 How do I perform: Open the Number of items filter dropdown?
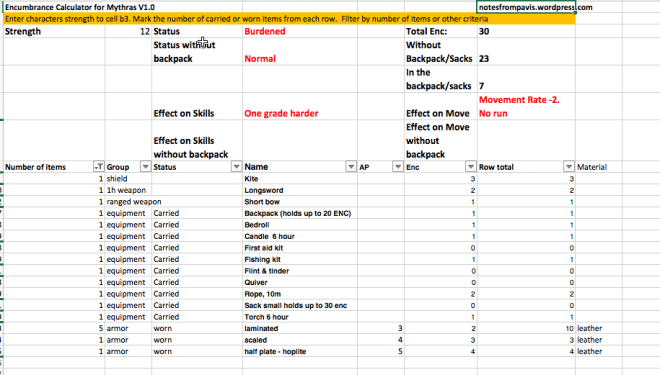tap(98, 167)
